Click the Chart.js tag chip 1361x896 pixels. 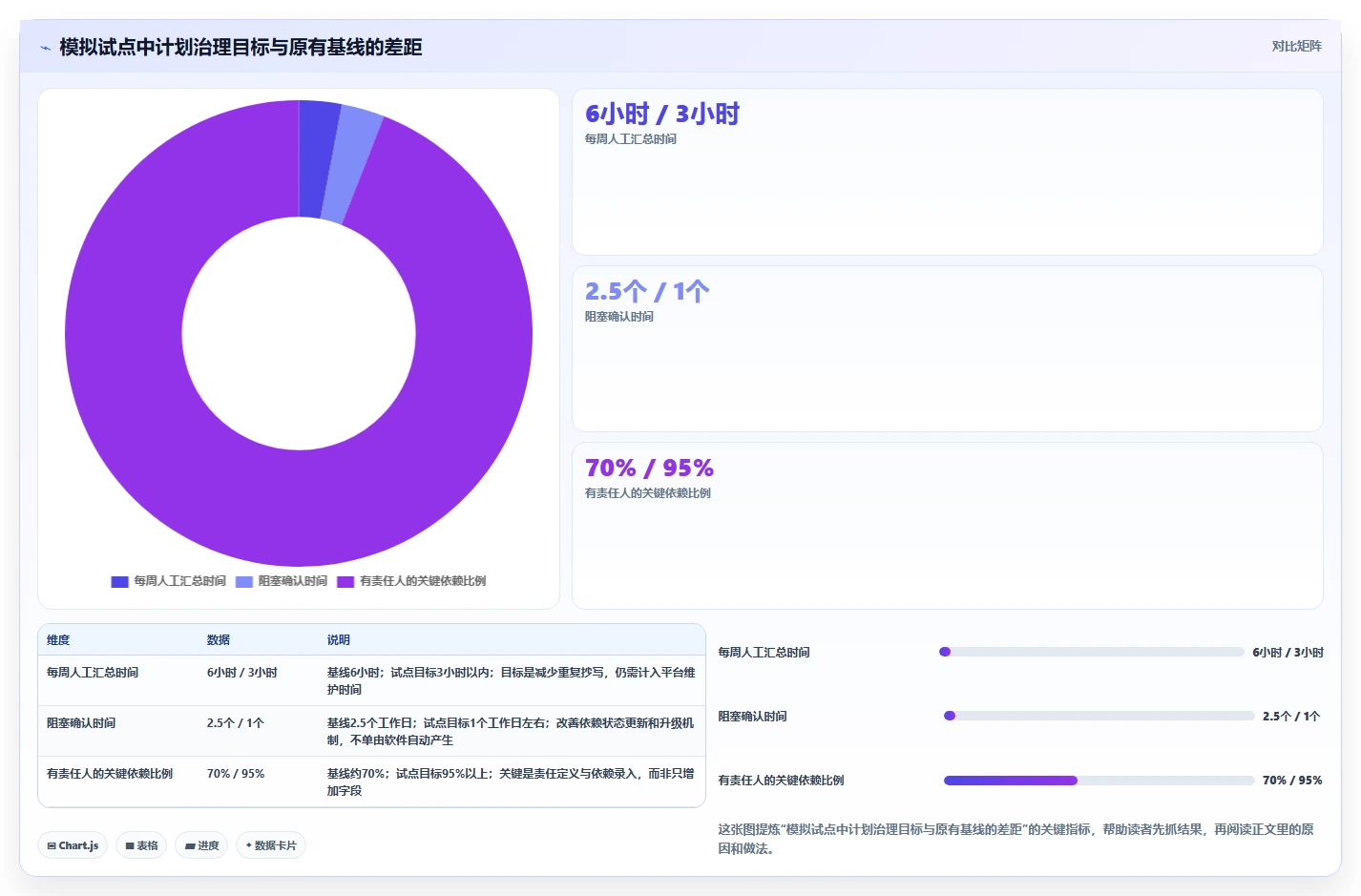(x=73, y=845)
